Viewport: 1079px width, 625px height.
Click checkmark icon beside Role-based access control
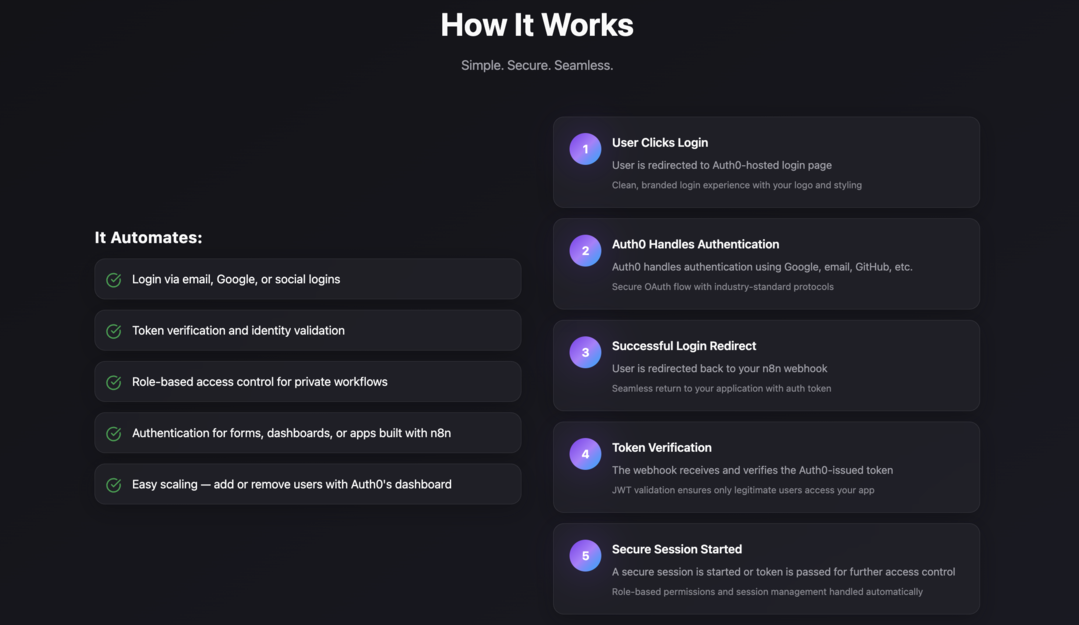click(x=114, y=382)
